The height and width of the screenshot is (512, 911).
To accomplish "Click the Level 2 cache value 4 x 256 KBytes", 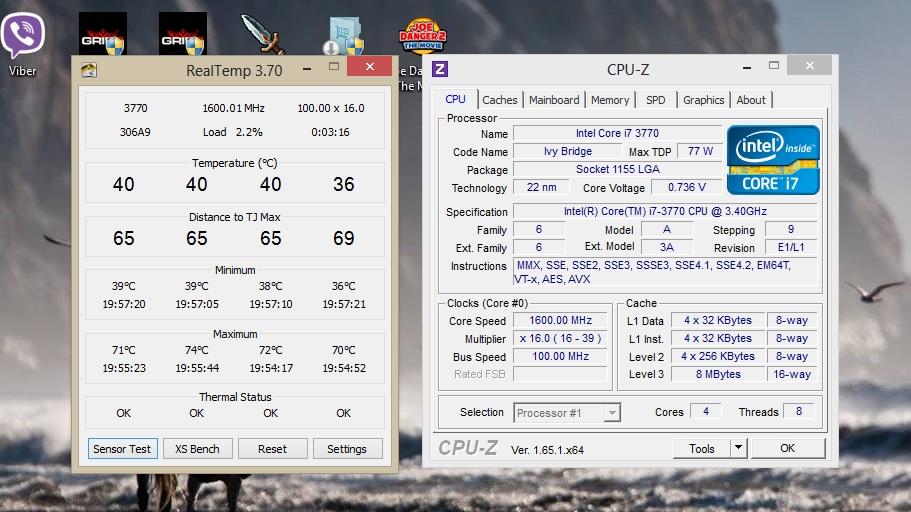I will (718, 356).
